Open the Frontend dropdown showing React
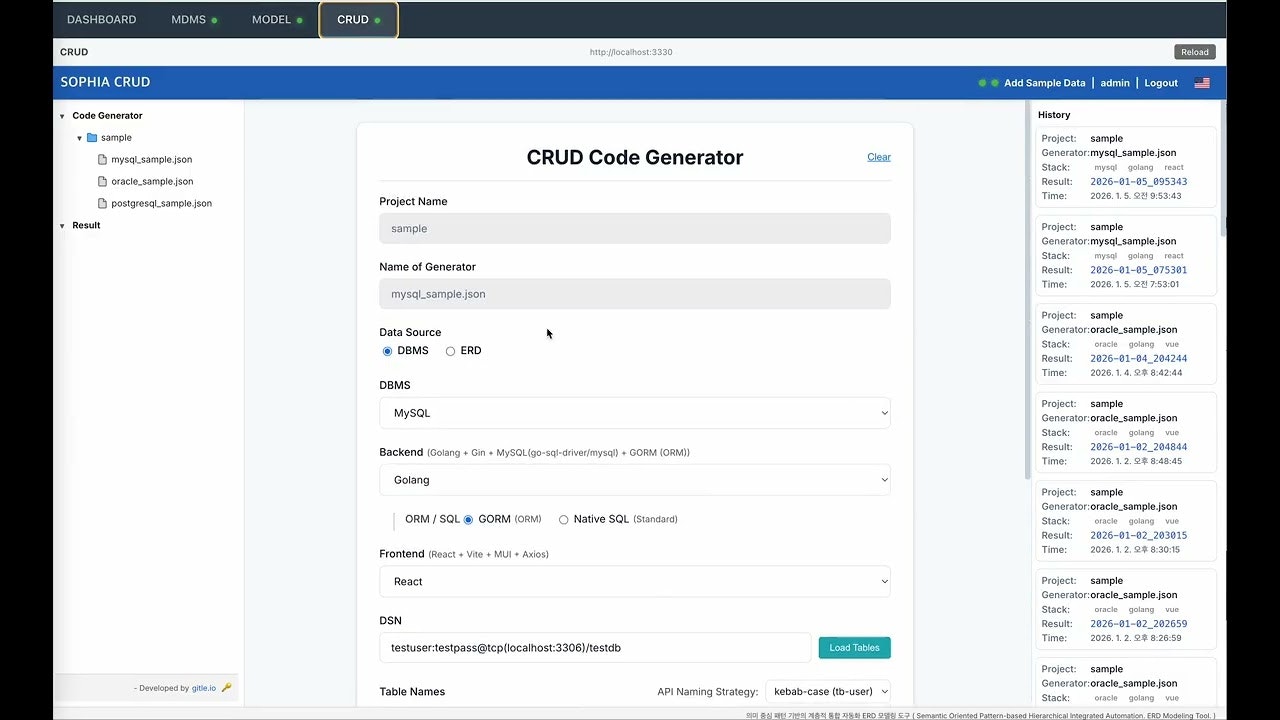 [635, 582]
